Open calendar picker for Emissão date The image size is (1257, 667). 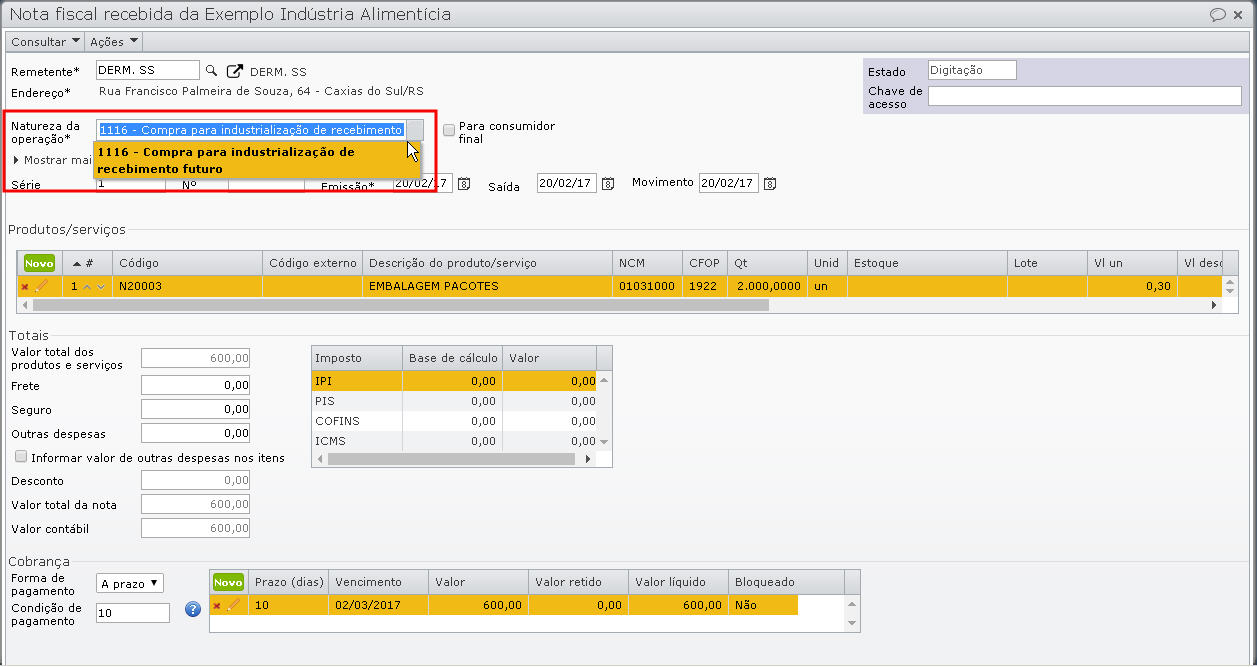pos(464,184)
